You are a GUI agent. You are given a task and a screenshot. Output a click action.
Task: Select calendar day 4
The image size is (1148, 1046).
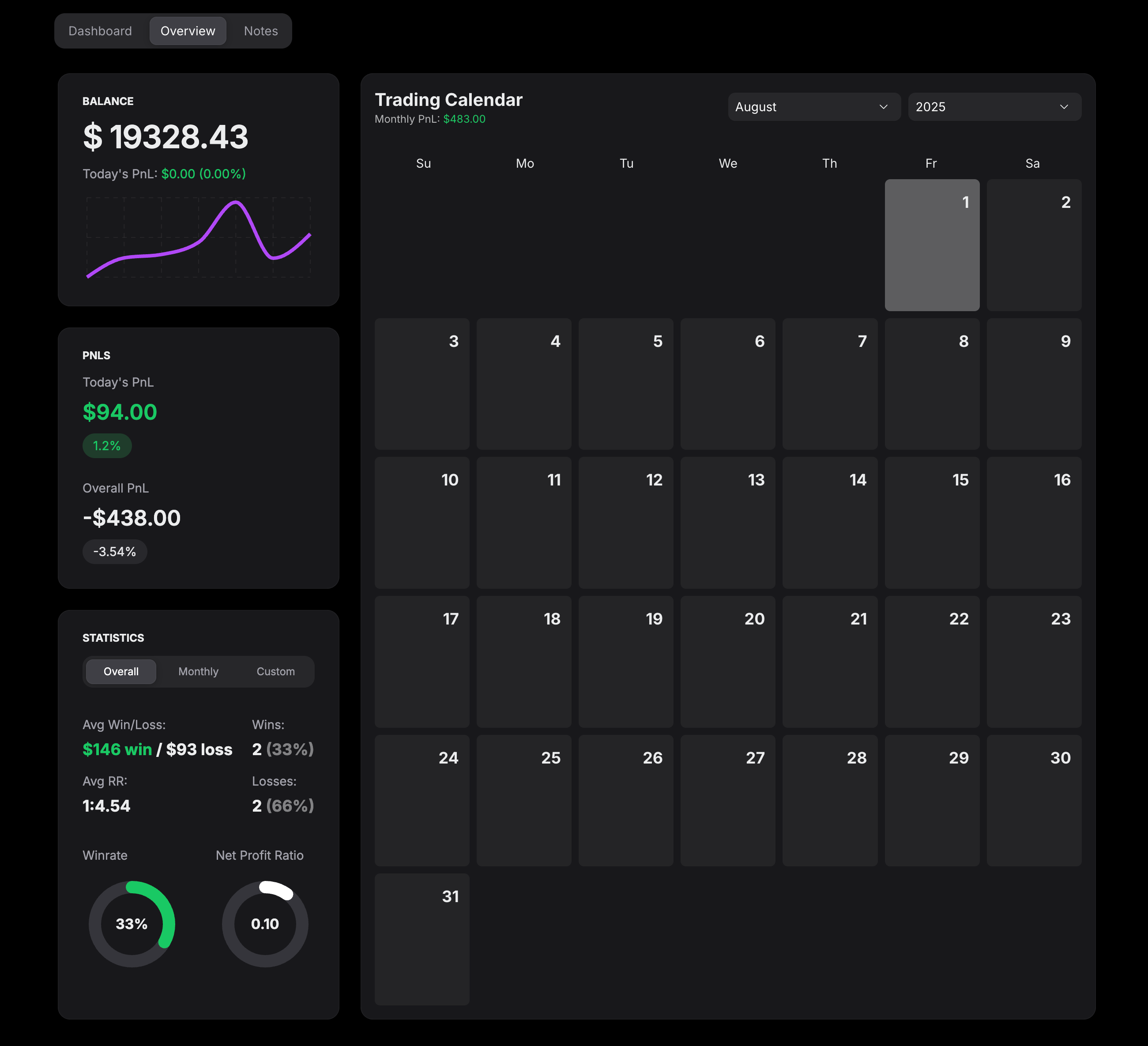pyautogui.click(x=524, y=384)
